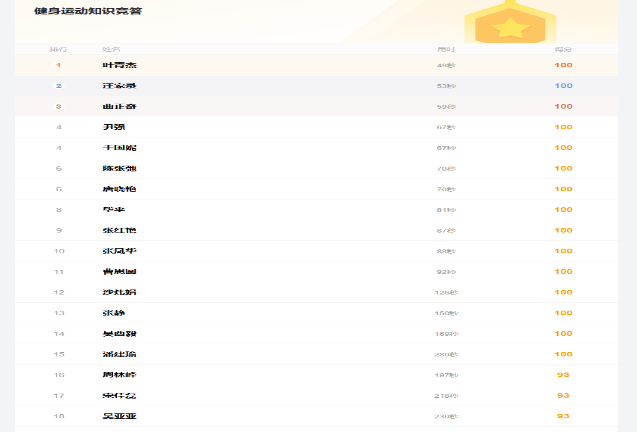
Task: Click the time value in rank 15 row
Action: pyautogui.click(x=446, y=354)
